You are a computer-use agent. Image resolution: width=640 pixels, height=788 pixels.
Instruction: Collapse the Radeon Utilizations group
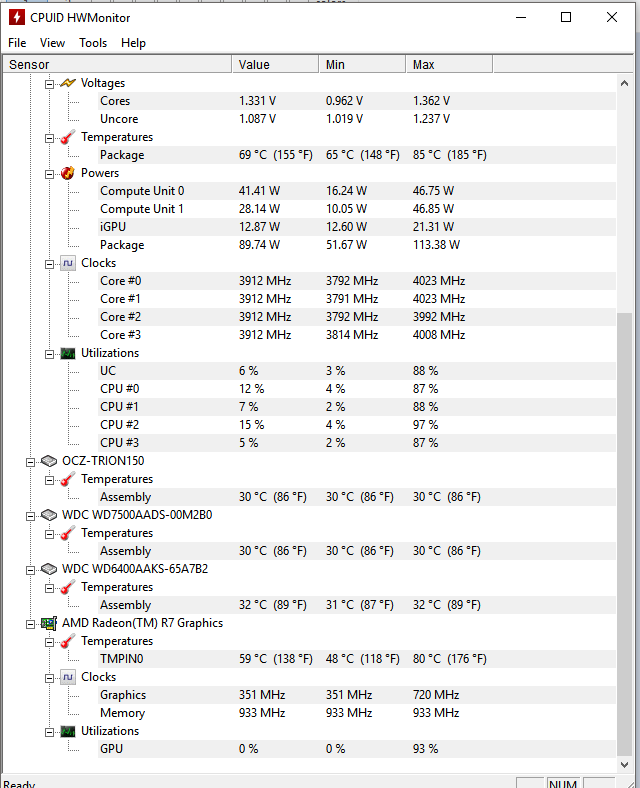click(49, 732)
